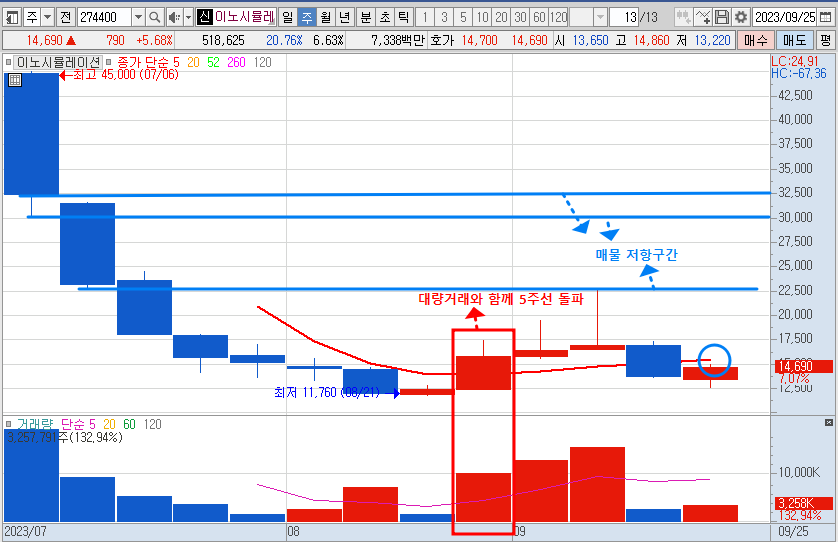Choose interval 1 button
The height and width of the screenshot is (542, 838).
[x=425, y=18]
